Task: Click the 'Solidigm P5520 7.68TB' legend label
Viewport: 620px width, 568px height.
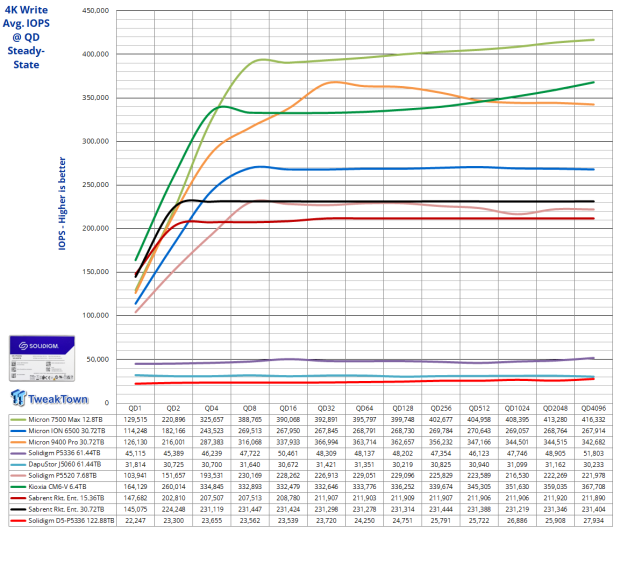Action: (62, 475)
